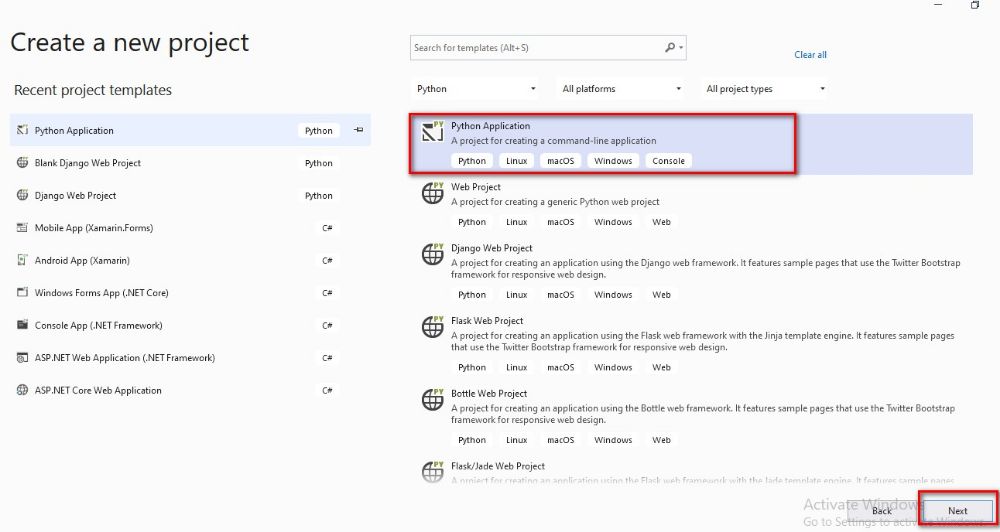This screenshot has height=532, width=1000.
Task: Restore the window using the title bar button
Action: pos(975,4)
